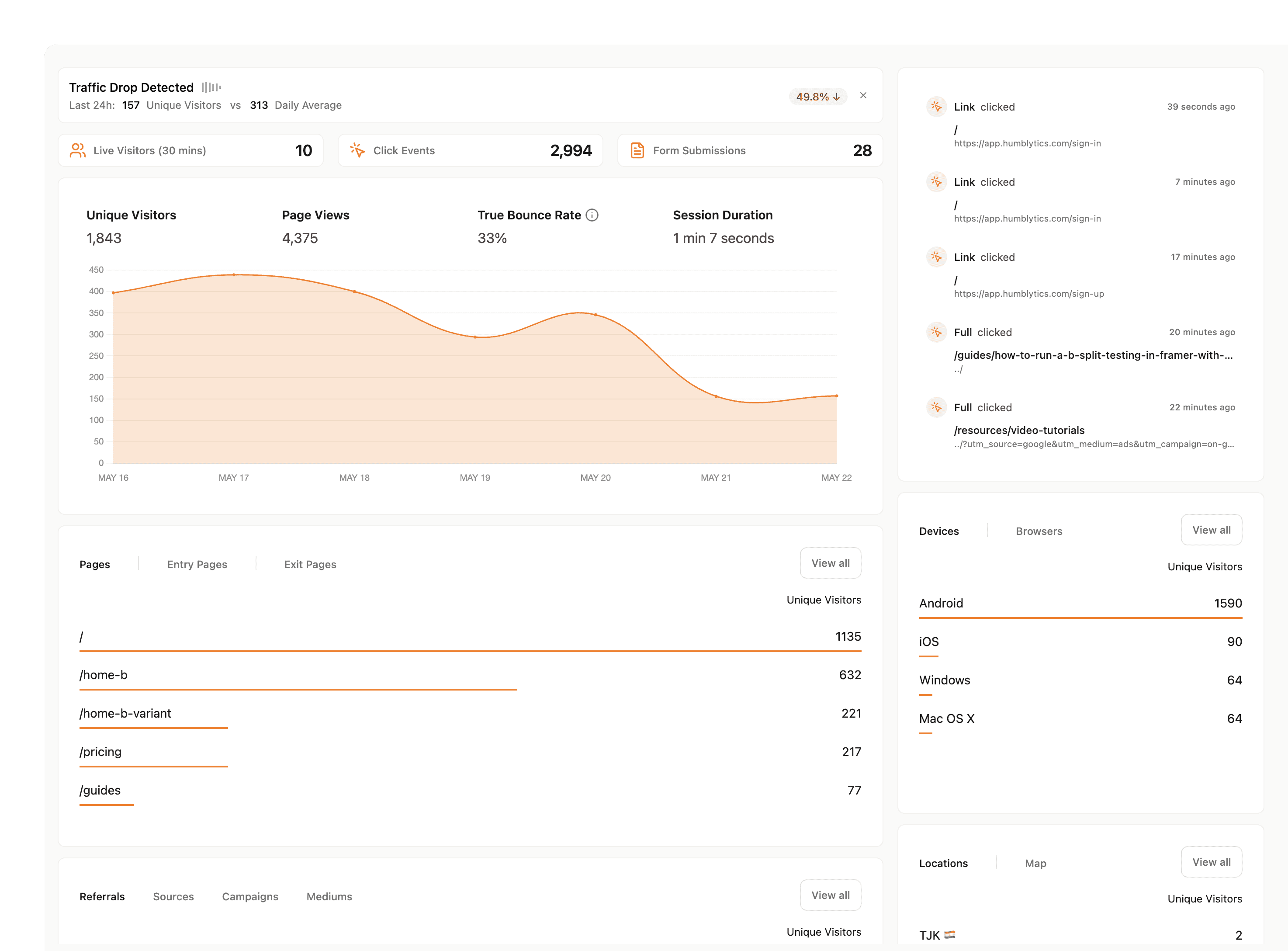Image resolution: width=1288 pixels, height=951 pixels.
Task: Switch to the Pages tab
Action: 95,564
